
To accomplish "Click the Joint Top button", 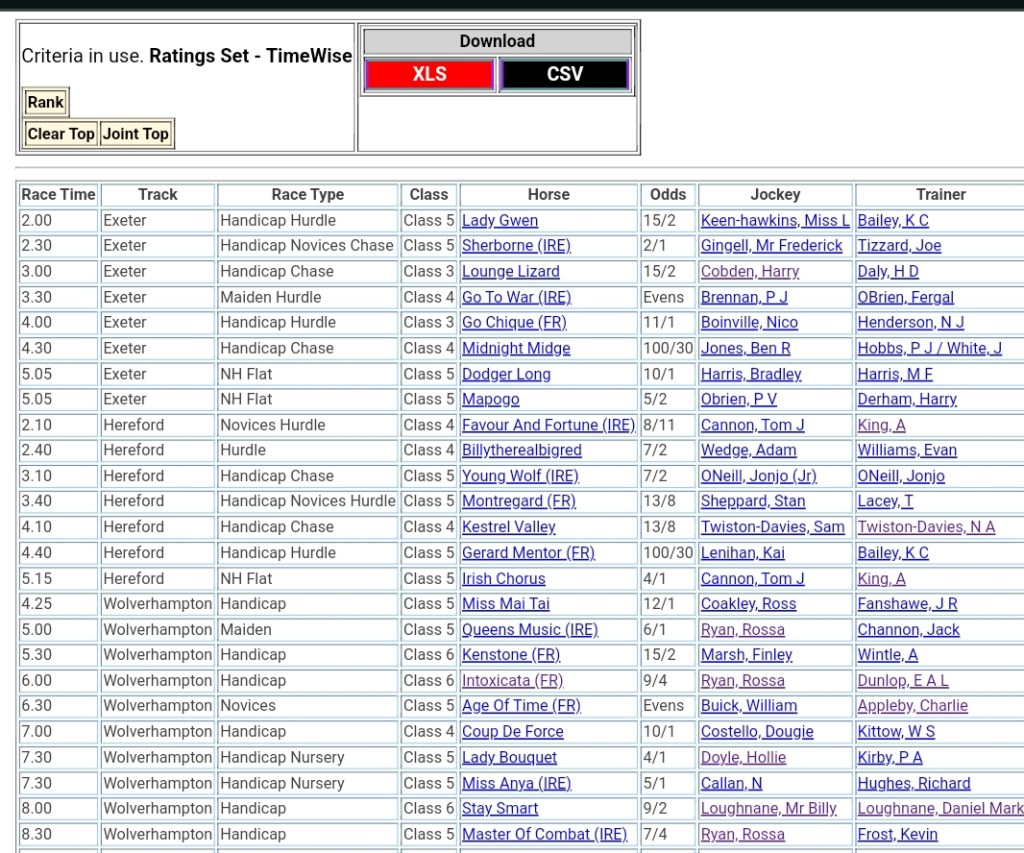I will coord(136,134).
